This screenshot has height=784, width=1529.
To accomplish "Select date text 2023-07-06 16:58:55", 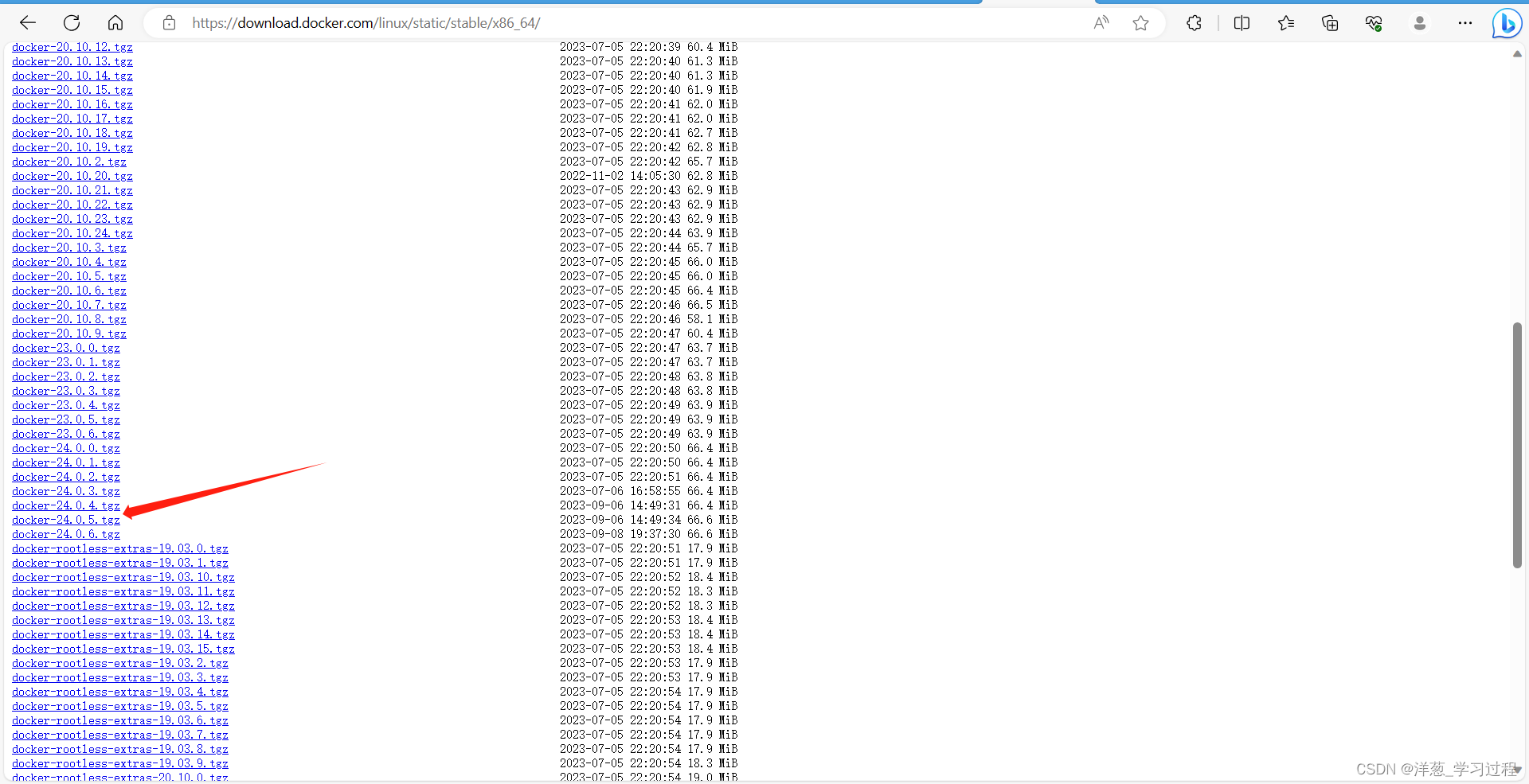I will point(620,491).
